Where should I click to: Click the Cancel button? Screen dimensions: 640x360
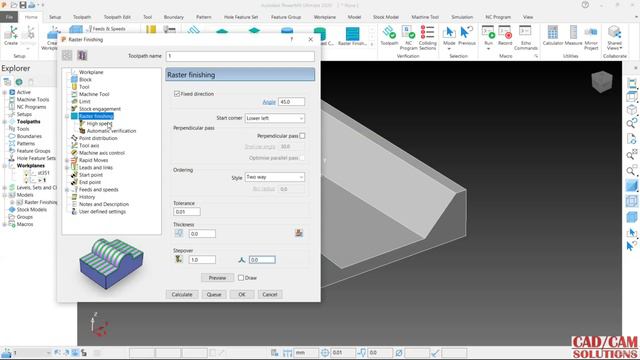270,294
